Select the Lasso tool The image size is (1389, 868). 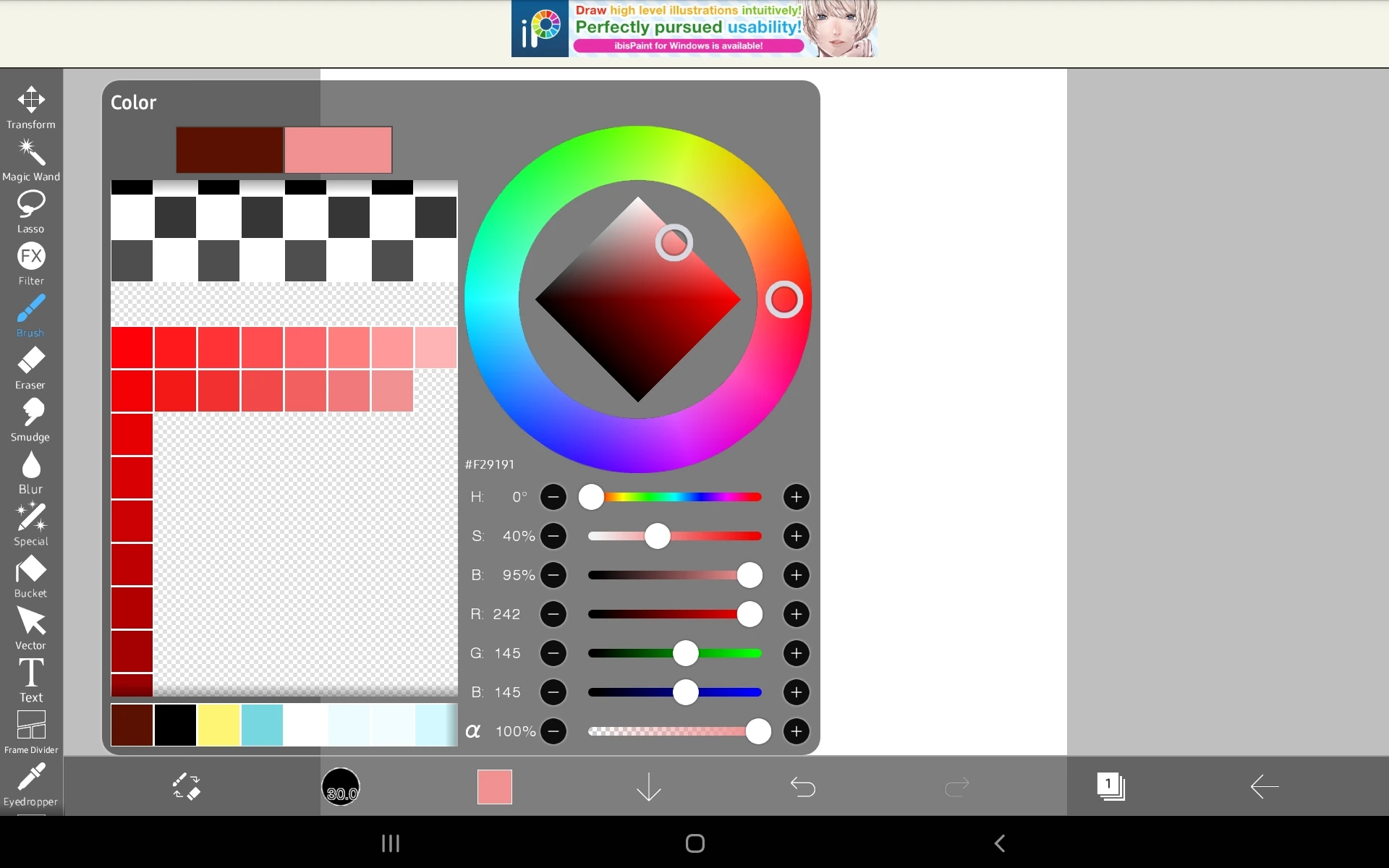[x=30, y=206]
